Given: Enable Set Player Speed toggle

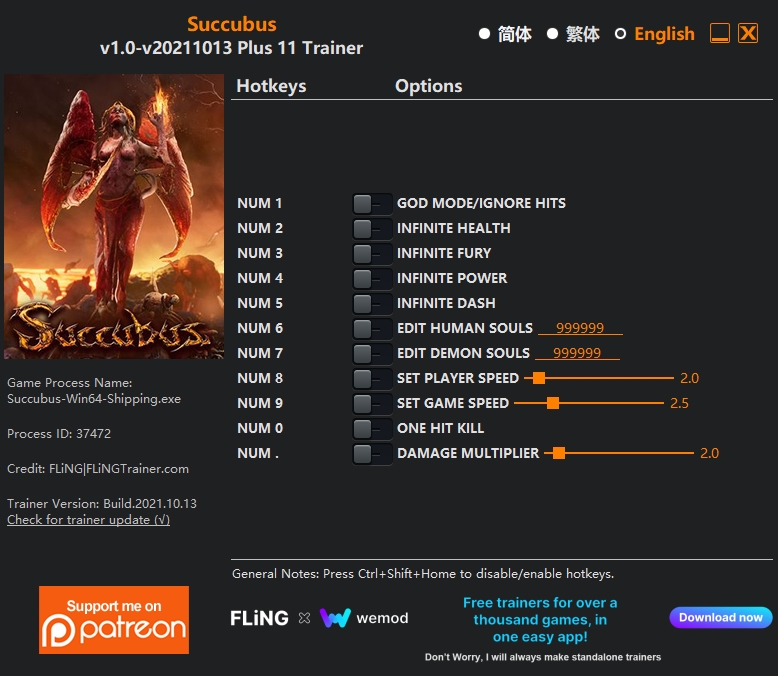Looking at the screenshot, I should 372,378.
